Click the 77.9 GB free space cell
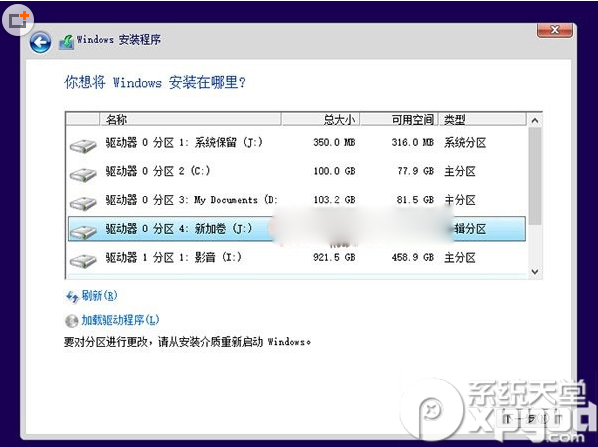The image size is (598, 447). (x=416, y=171)
